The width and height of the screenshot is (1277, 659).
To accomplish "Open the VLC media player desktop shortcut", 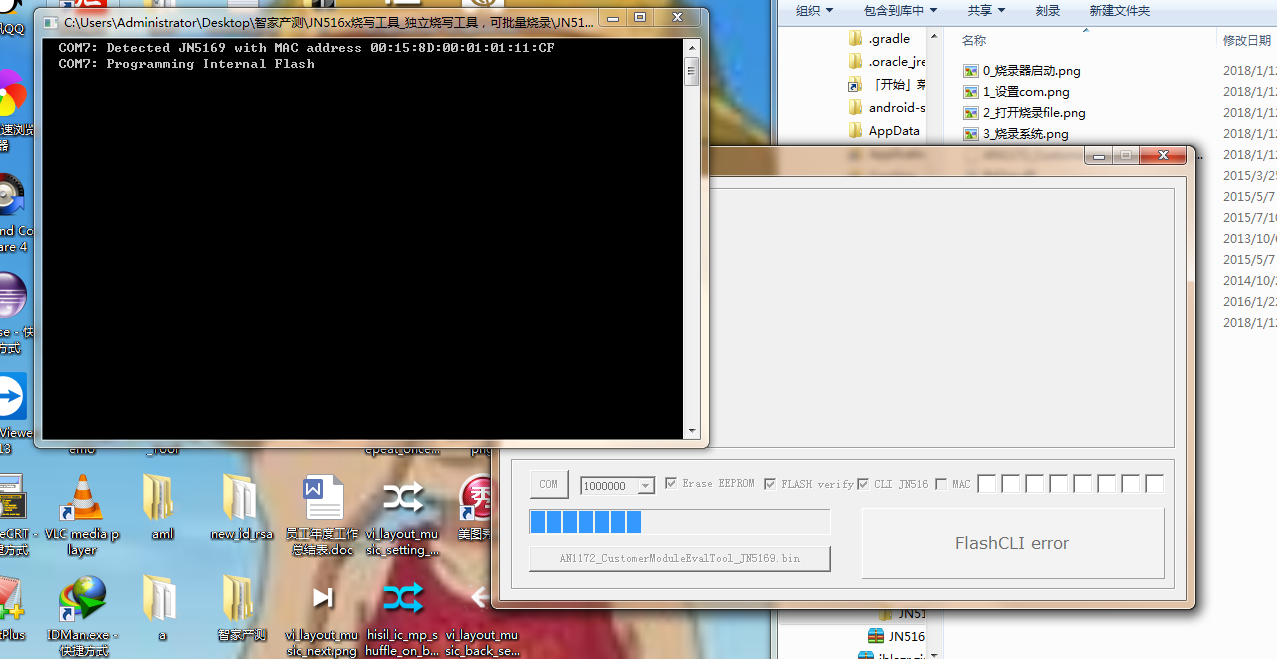I will pos(82,500).
